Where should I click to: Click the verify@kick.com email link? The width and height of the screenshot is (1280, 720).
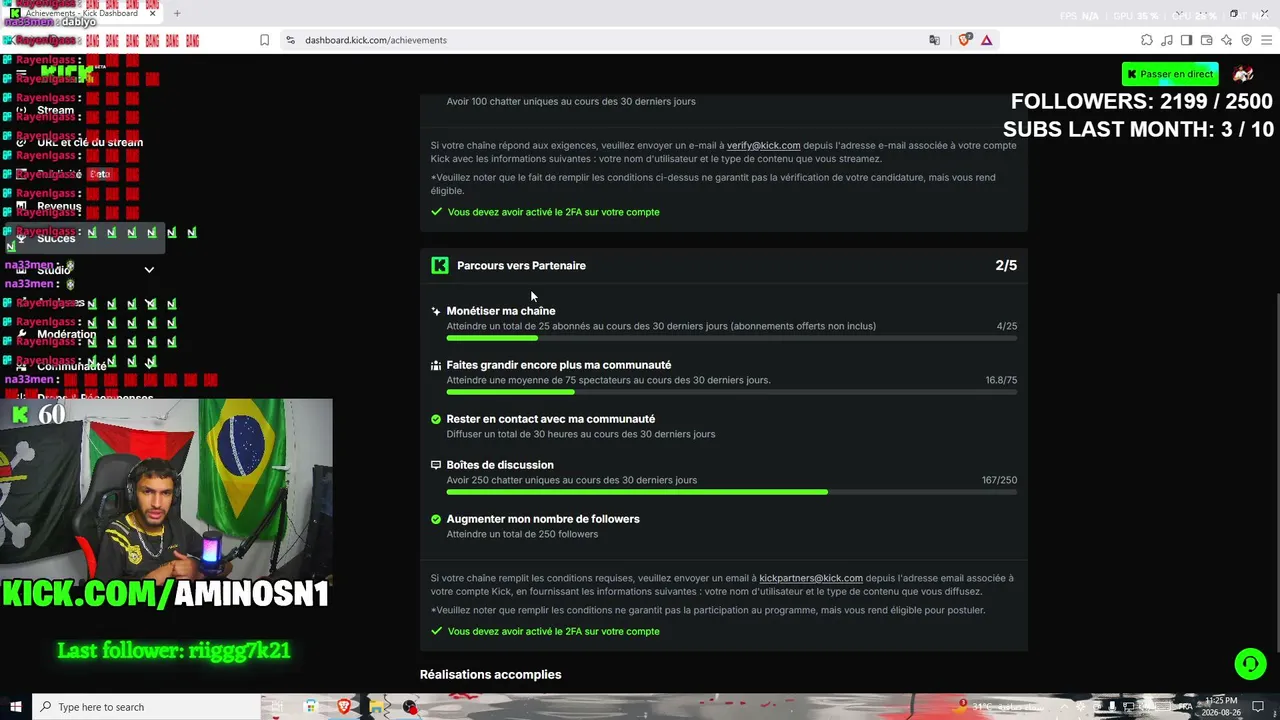click(764, 145)
